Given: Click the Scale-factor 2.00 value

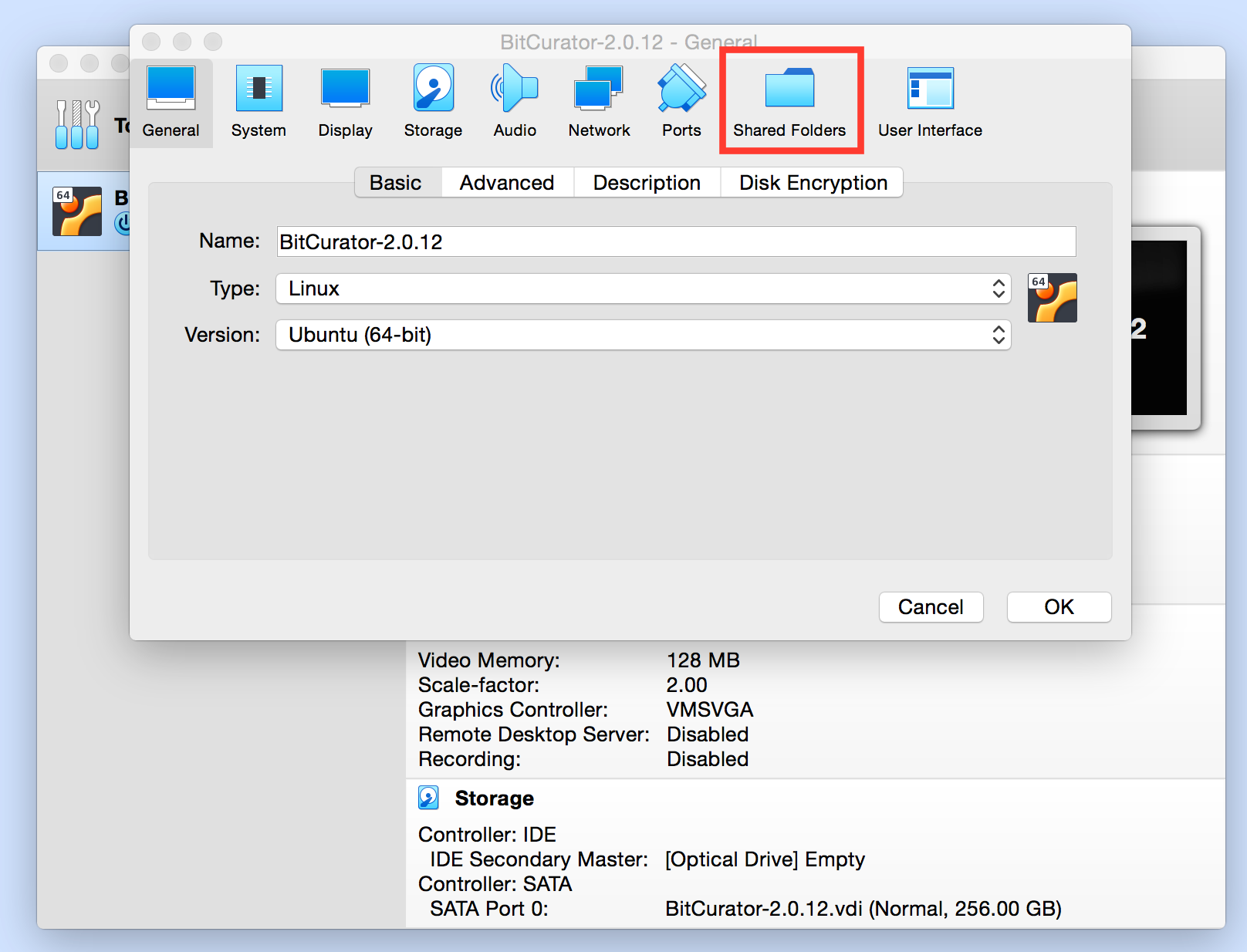Looking at the screenshot, I should click(x=687, y=685).
